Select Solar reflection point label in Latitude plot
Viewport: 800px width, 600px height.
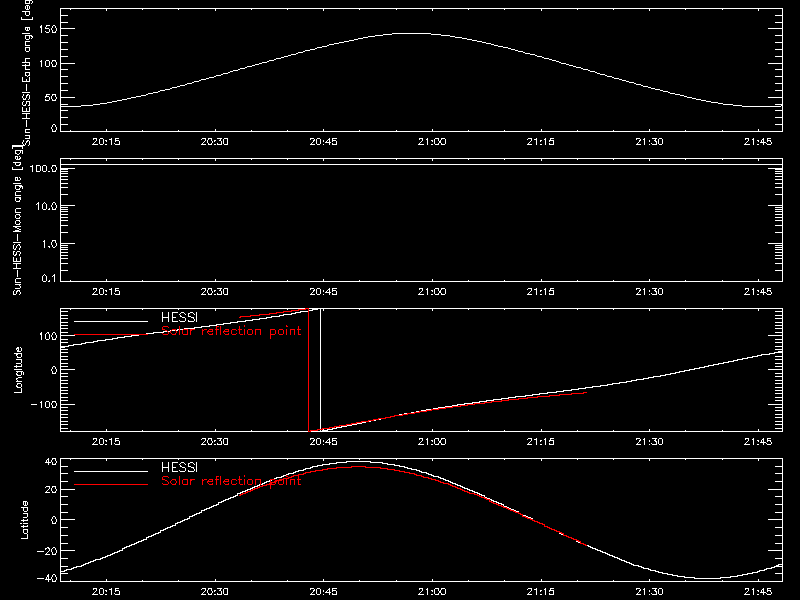pos(231,481)
